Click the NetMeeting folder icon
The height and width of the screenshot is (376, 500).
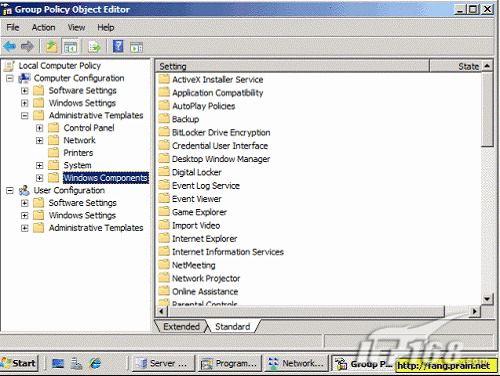pos(164,265)
